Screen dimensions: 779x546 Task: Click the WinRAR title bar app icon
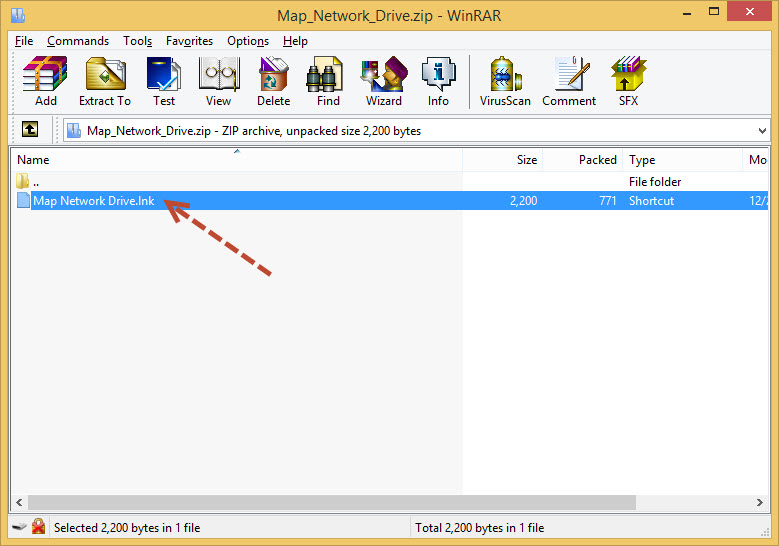pos(18,15)
